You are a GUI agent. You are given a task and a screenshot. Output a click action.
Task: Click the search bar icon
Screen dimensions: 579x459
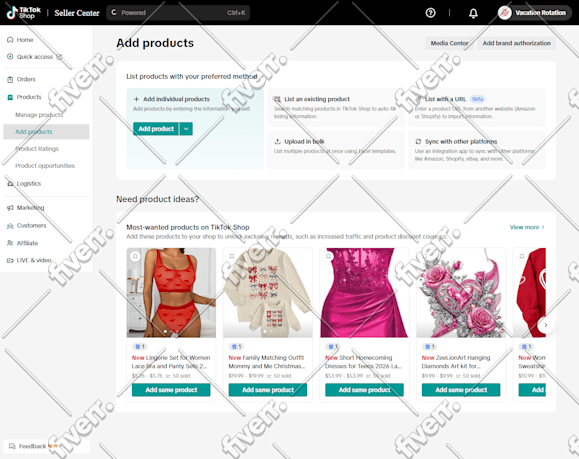(x=114, y=13)
